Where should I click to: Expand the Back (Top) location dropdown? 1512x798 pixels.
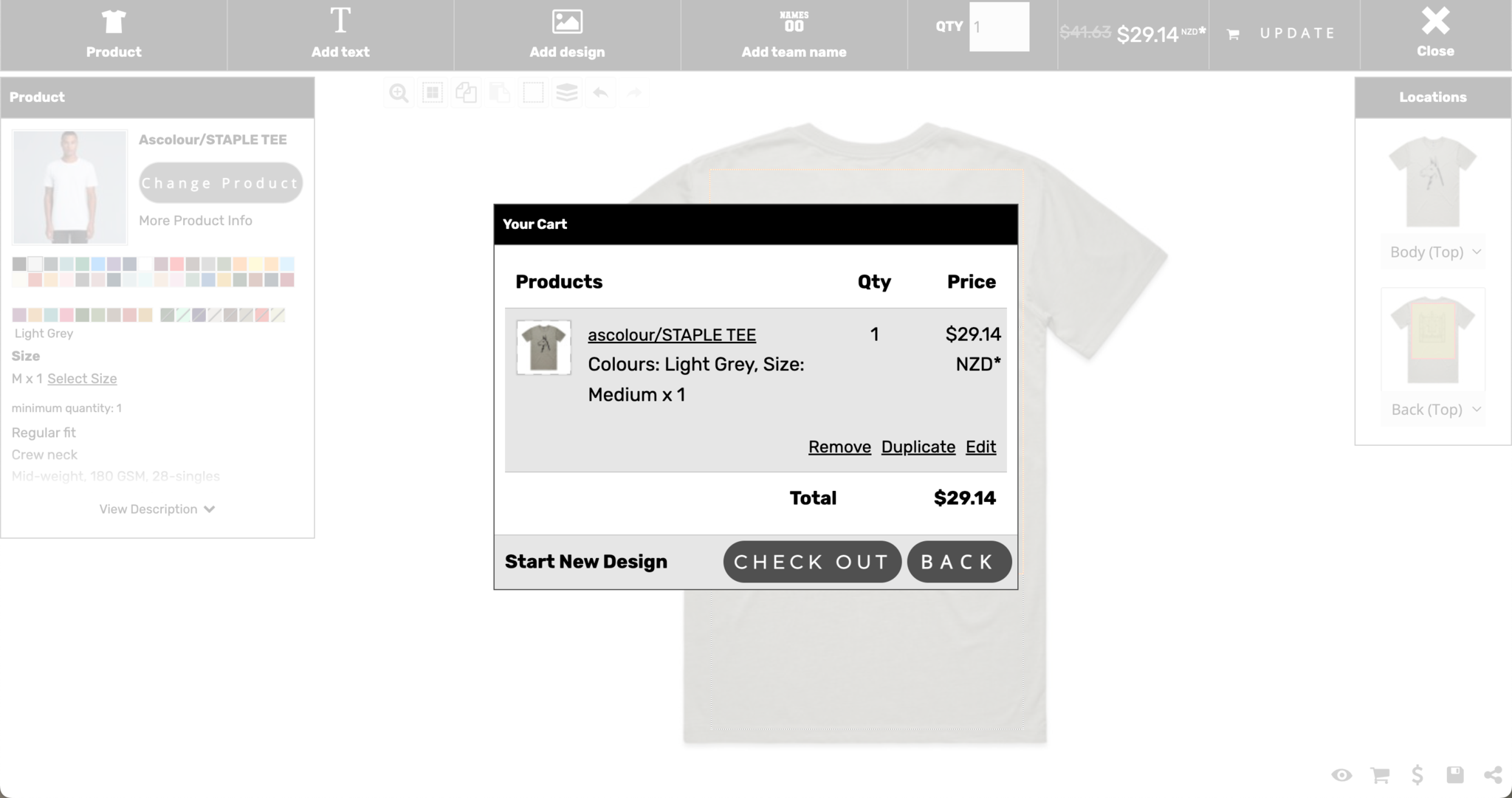click(1434, 410)
